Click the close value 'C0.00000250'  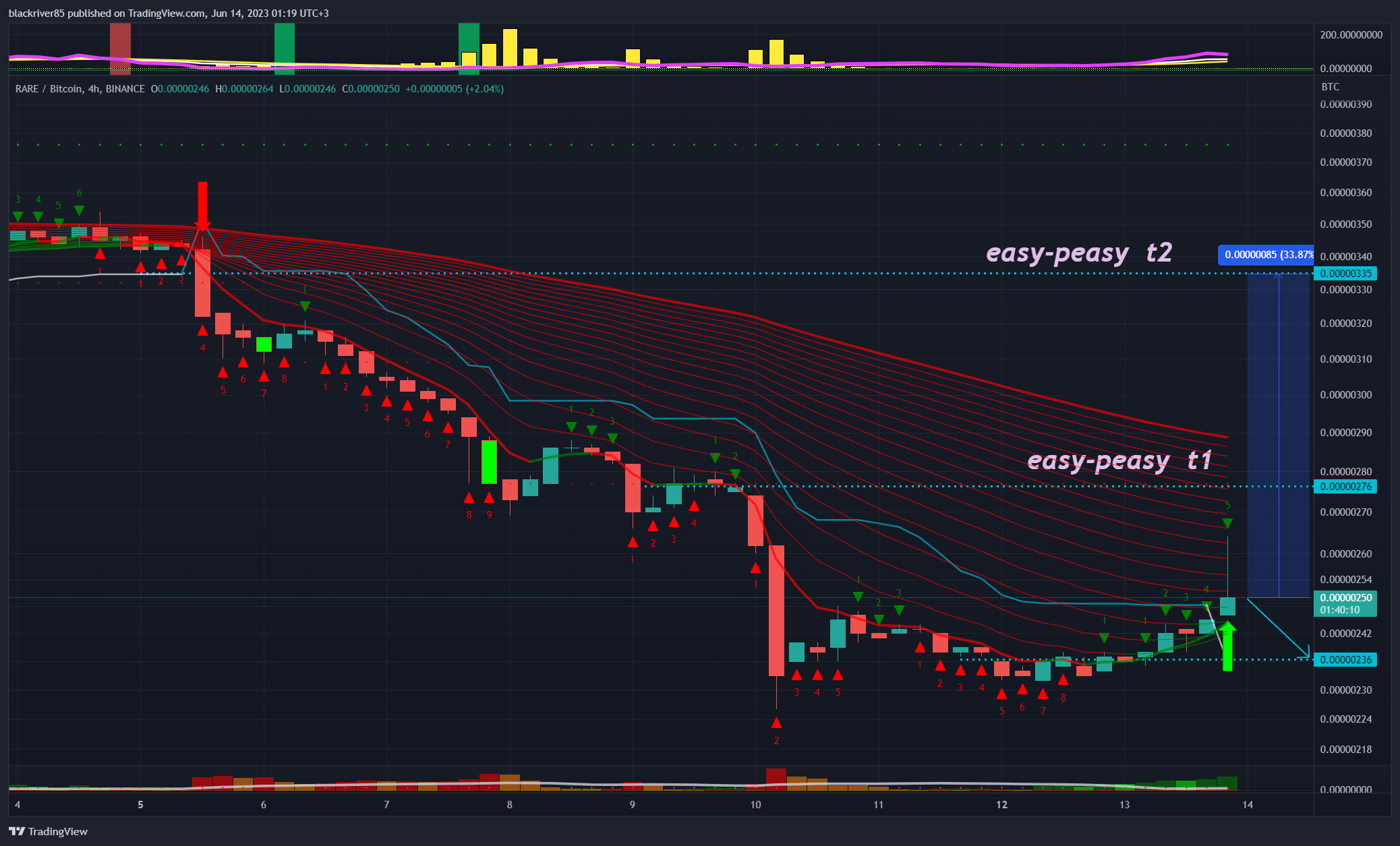tap(371, 89)
